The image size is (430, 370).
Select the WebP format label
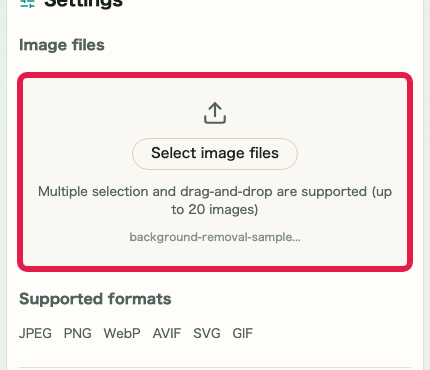[122, 333]
